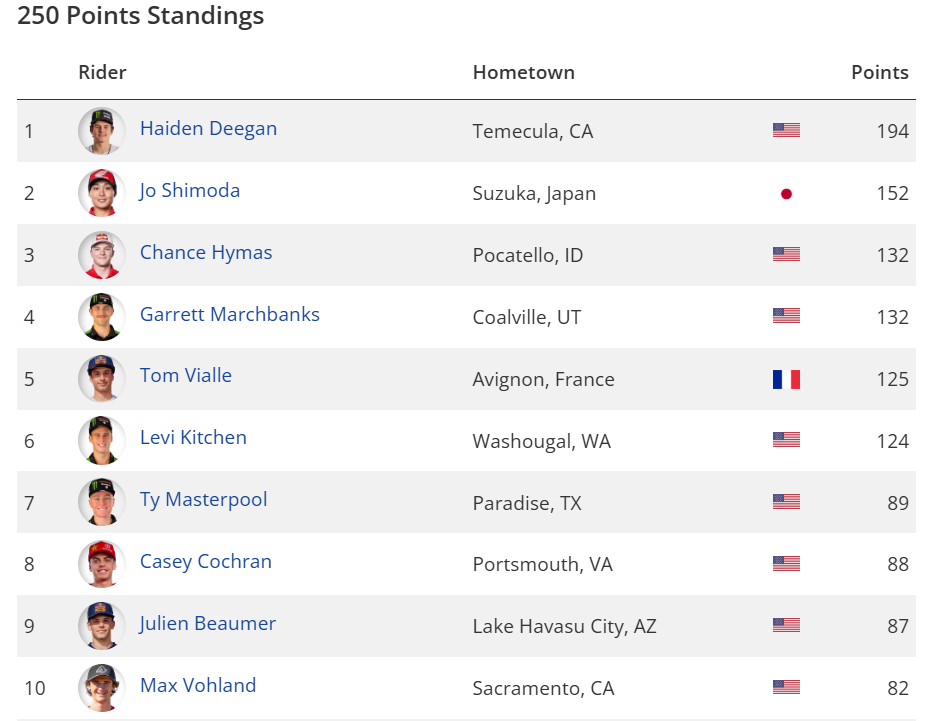This screenshot has height=721, width=930.
Task: Select the Levi Kitchen name link
Action: pyautogui.click(x=193, y=438)
